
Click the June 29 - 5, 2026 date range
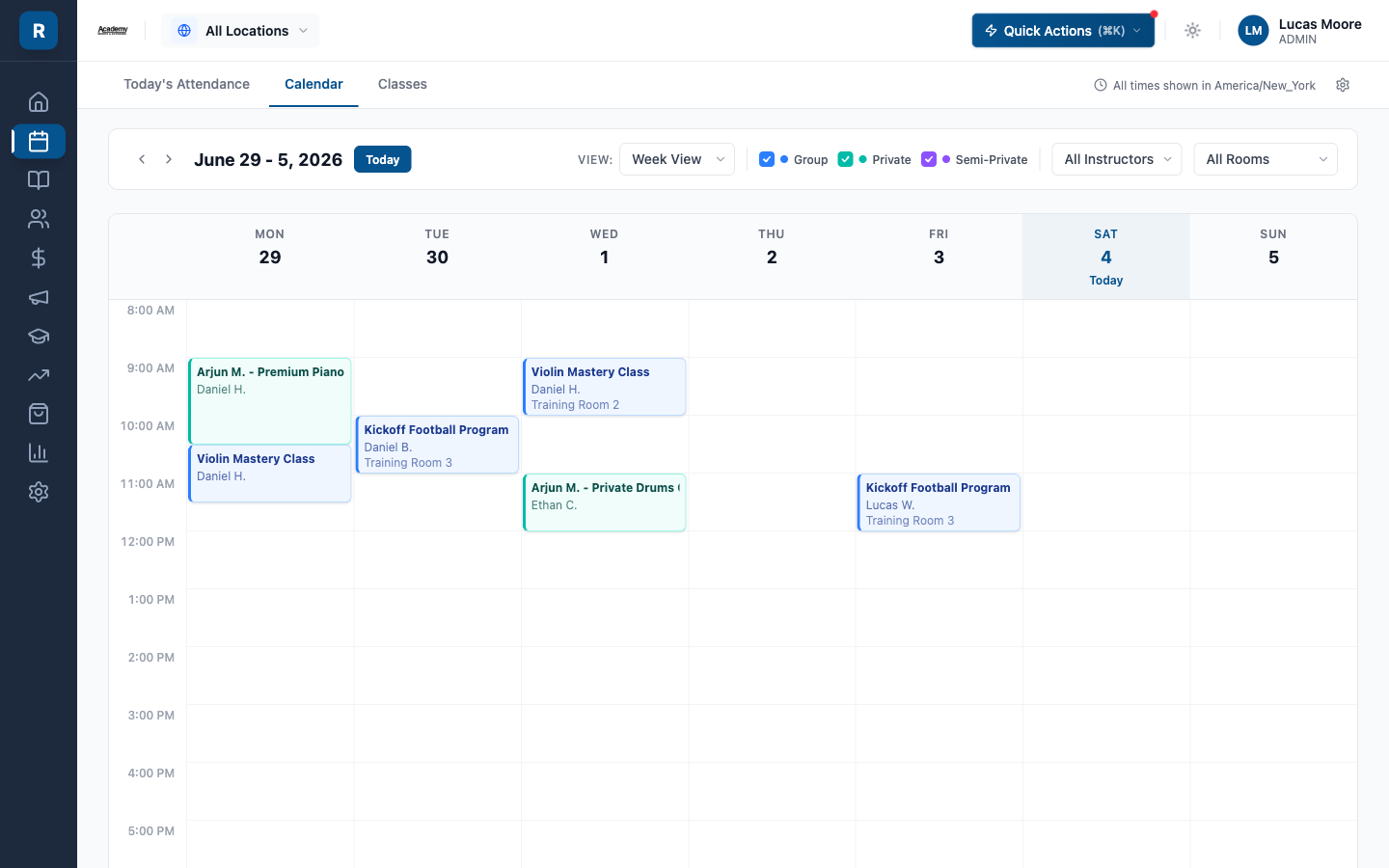[x=268, y=159]
